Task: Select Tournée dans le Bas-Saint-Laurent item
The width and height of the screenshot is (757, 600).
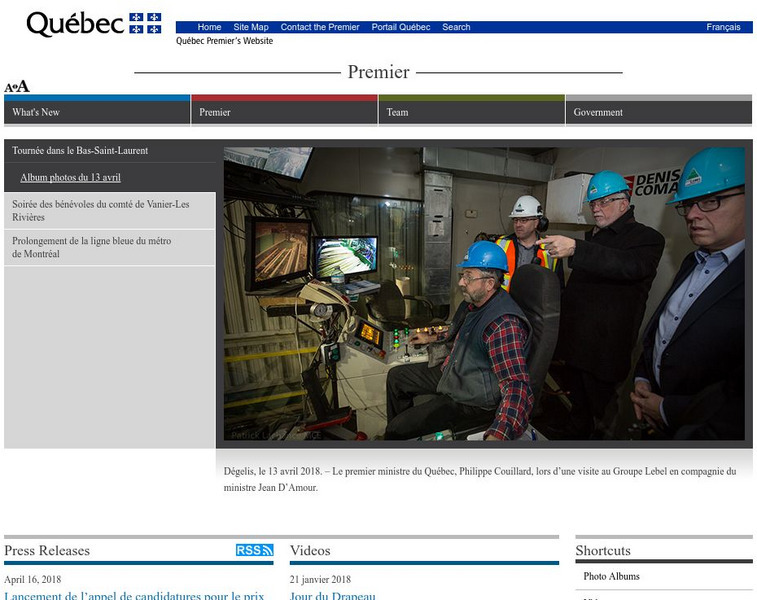Action: coord(110,151)
